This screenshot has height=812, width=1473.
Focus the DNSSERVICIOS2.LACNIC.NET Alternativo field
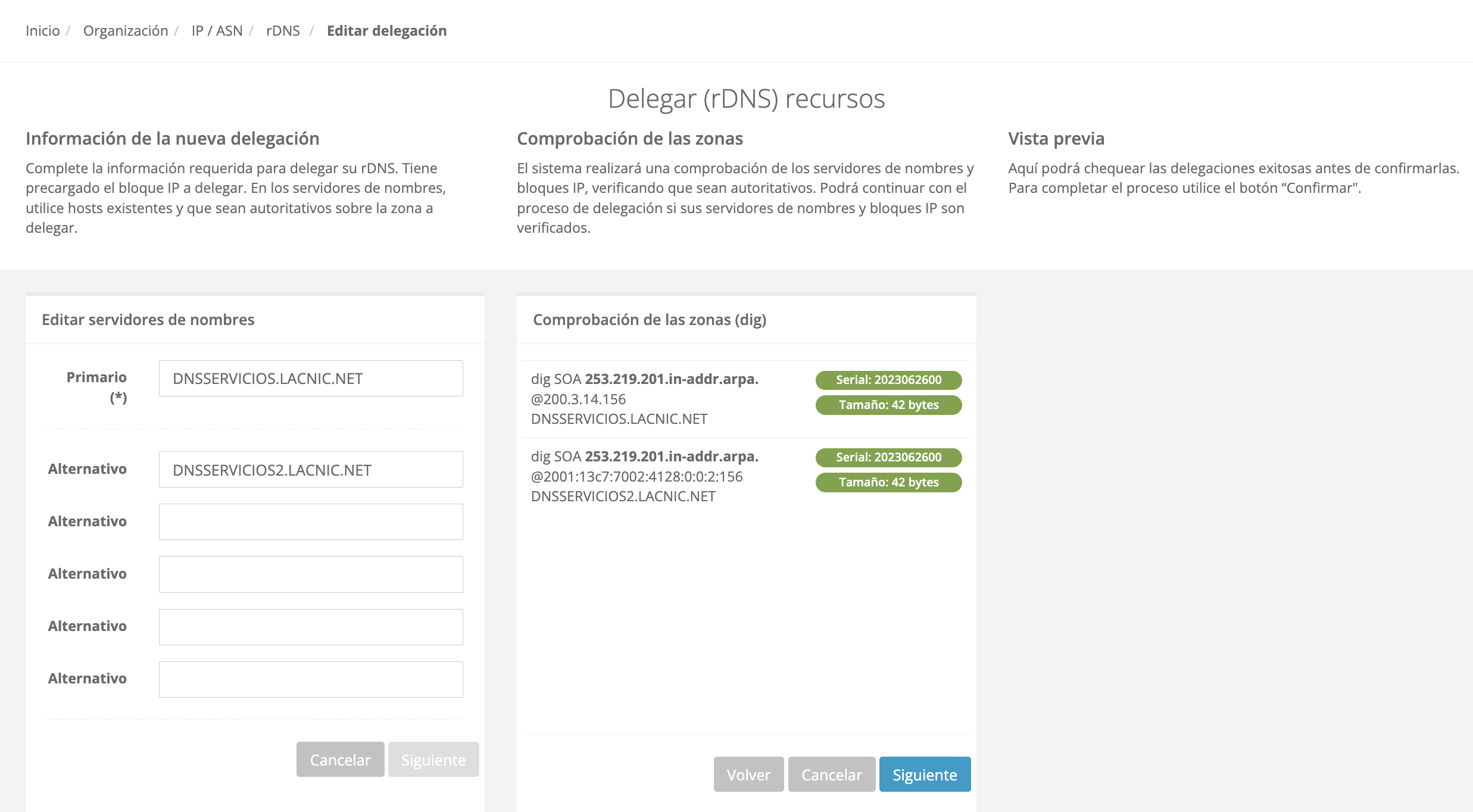click(x=310, y=470)
